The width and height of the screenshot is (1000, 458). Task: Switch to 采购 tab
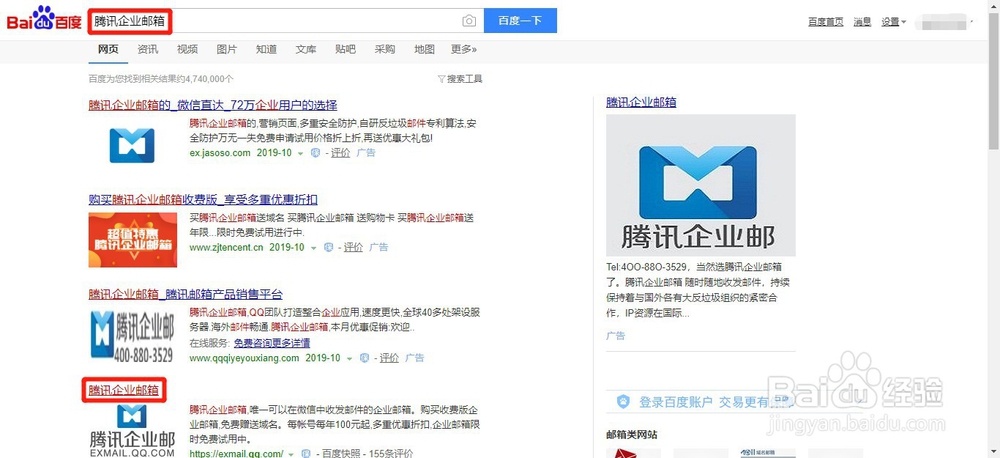385,49
